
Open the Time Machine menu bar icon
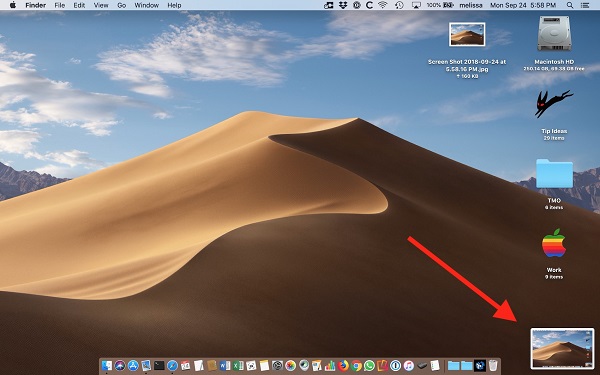click(399, 5)
